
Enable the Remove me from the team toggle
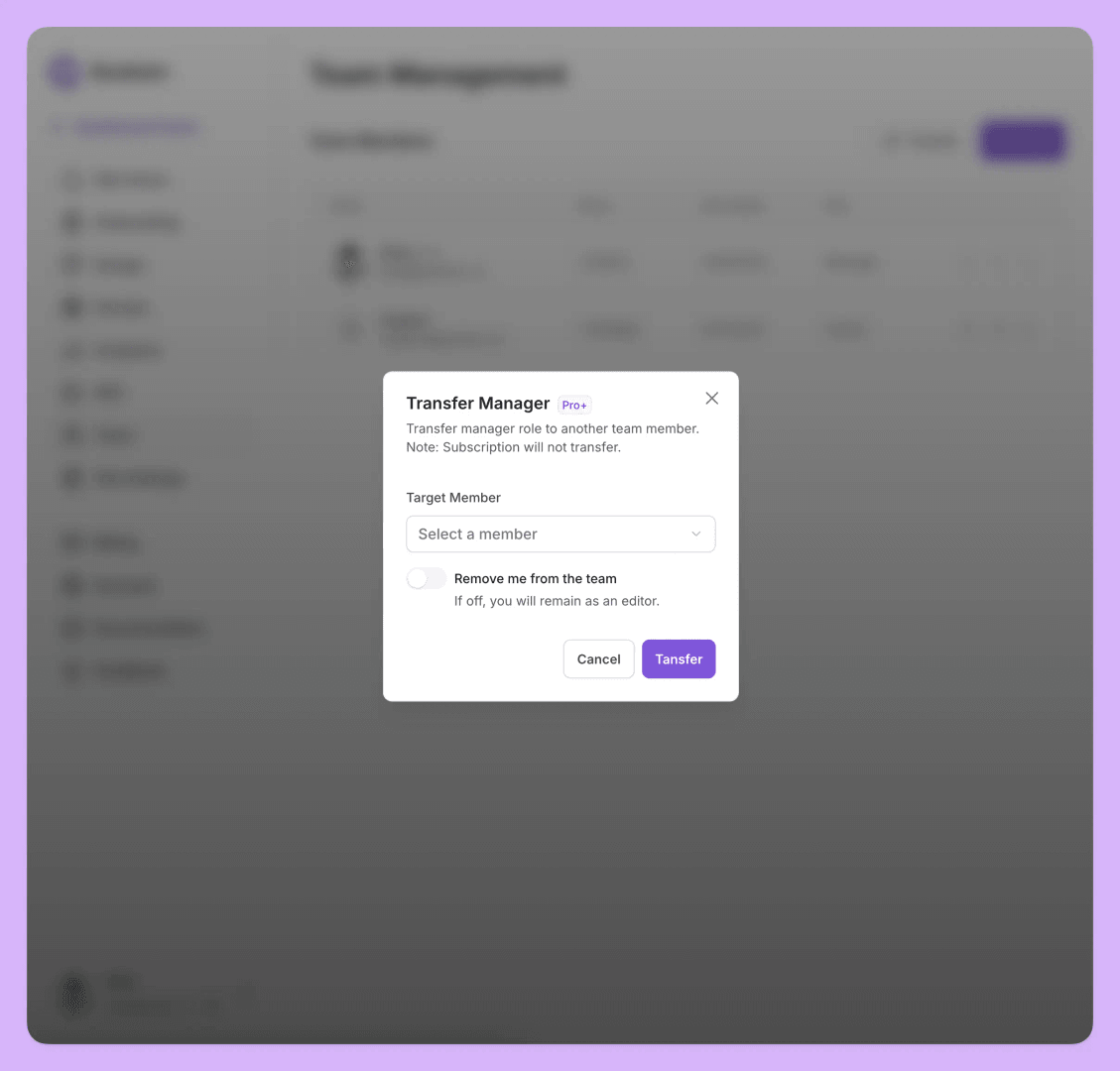[426, 578]
